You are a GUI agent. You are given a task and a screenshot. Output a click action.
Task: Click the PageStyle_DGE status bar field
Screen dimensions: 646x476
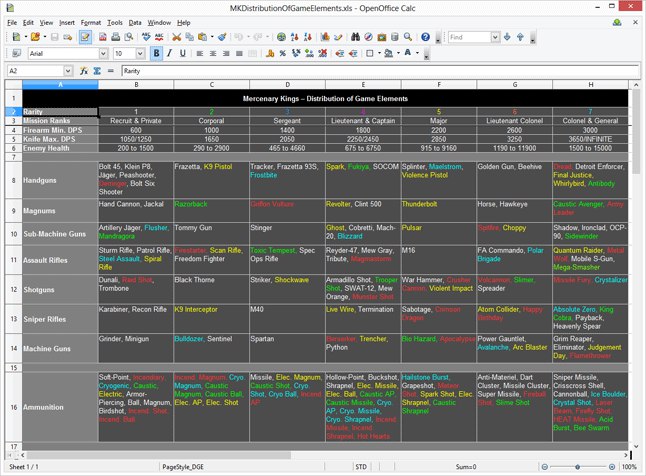242,467
